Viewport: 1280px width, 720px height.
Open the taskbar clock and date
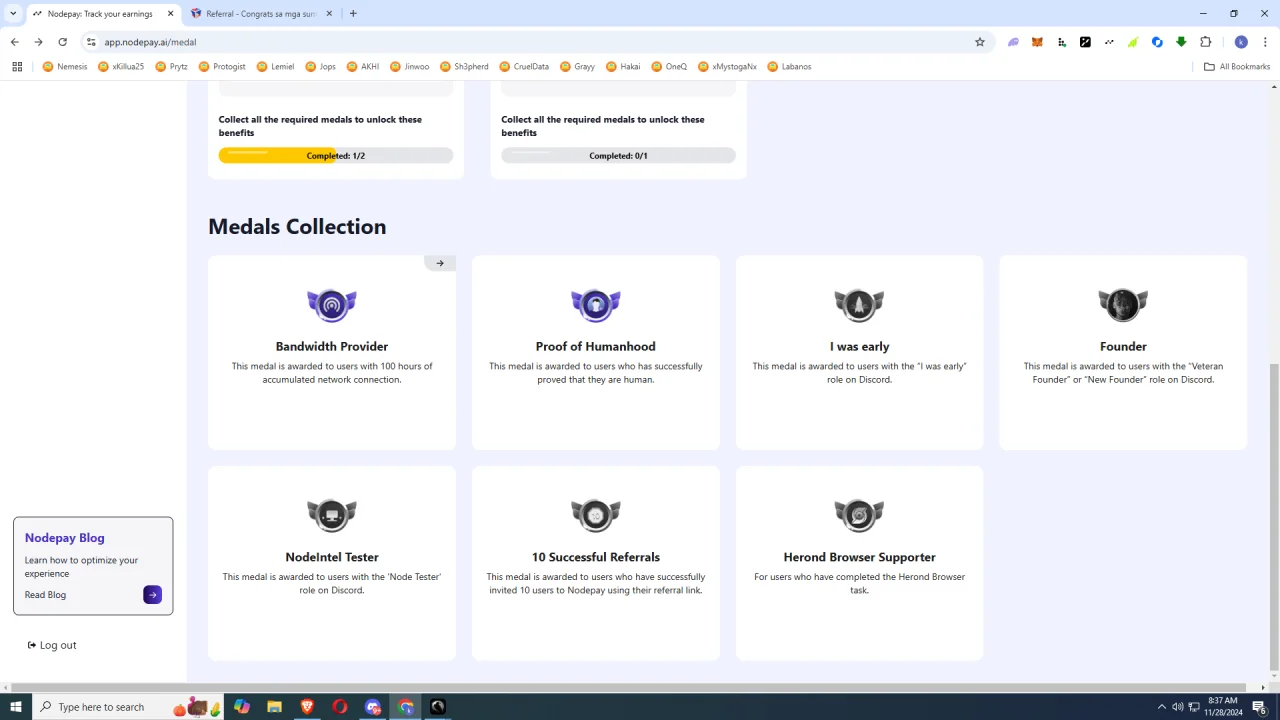(x=1223, y=707)
